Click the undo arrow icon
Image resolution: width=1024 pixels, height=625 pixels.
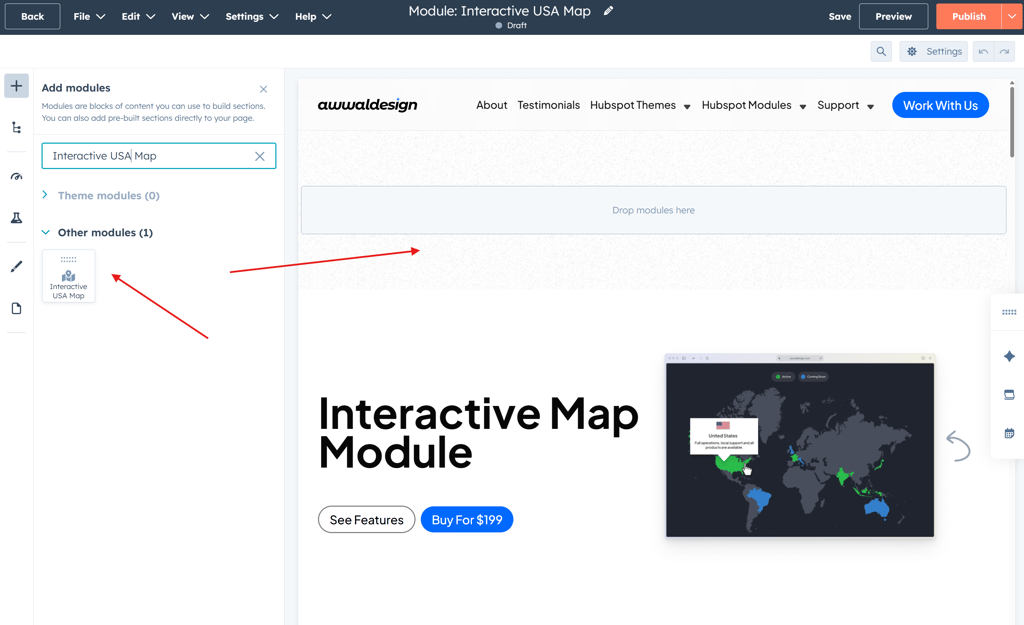[984, 52]
